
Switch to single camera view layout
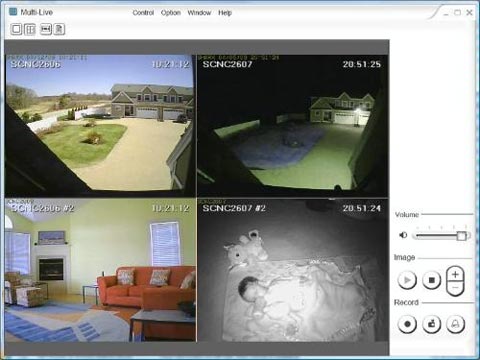click(x=16, y=29)
